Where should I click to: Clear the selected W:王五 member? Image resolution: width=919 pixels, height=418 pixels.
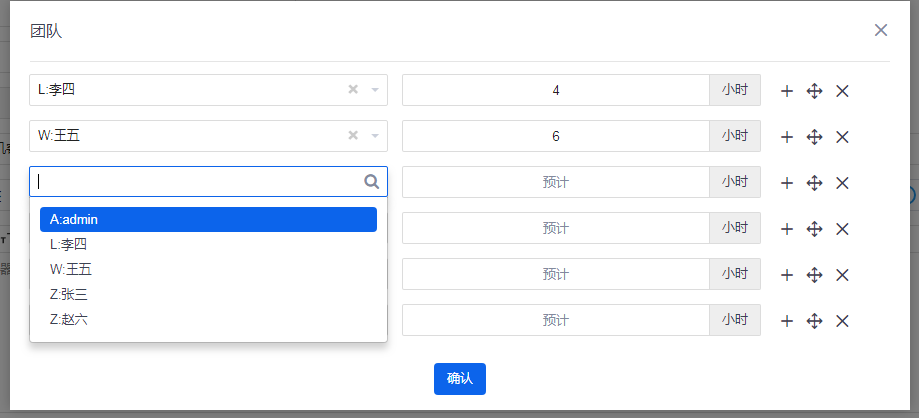pyautogui.click(x=353, y=136)
